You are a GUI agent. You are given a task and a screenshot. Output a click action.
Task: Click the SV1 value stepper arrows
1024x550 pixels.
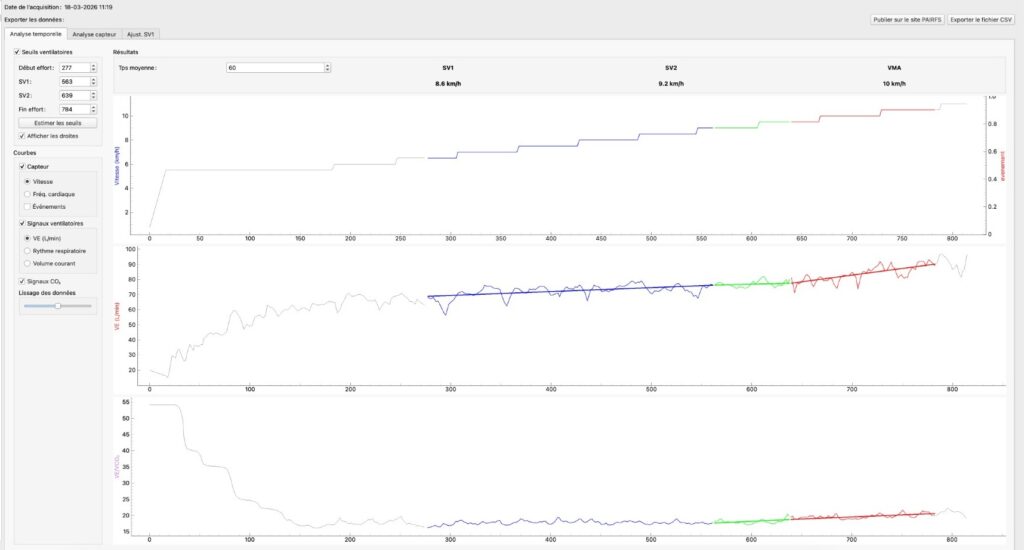tap(93, 82)
